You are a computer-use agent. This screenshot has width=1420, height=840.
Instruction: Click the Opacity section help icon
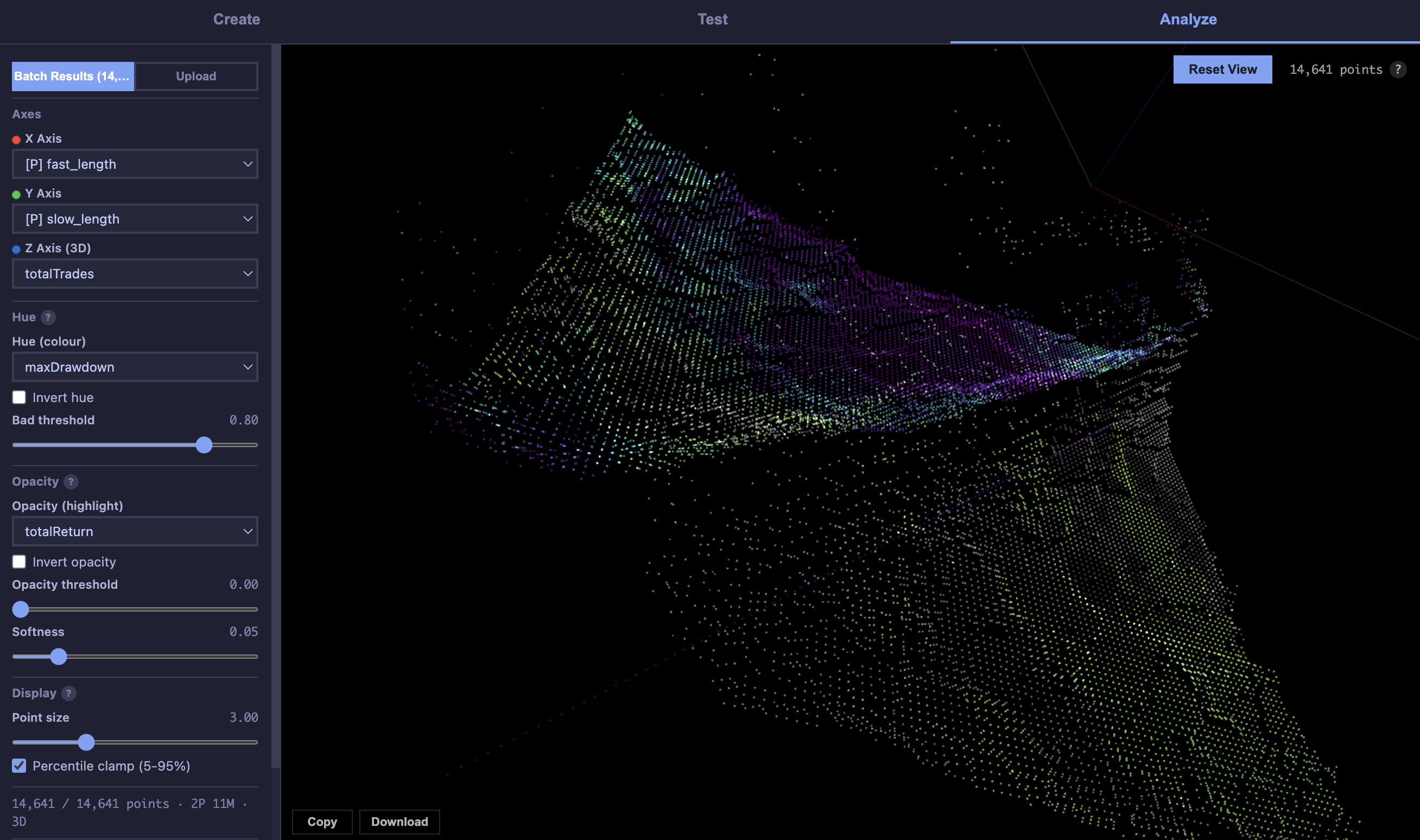coord(70,482)
